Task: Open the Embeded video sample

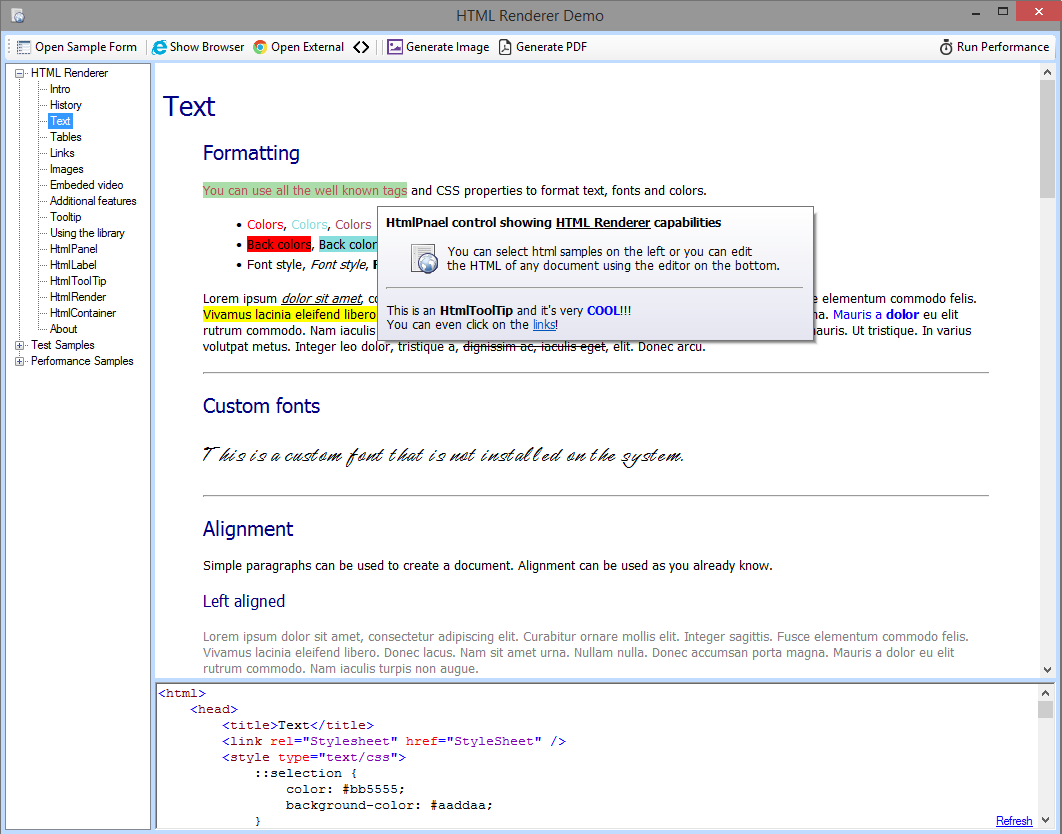Action: (87, 185)
